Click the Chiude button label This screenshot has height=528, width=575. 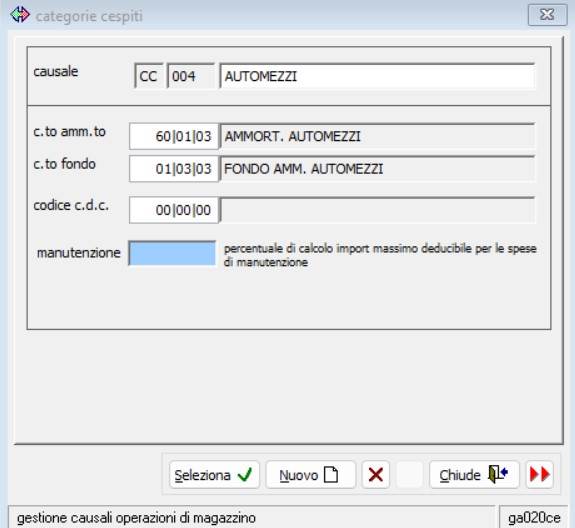point(460,475)
